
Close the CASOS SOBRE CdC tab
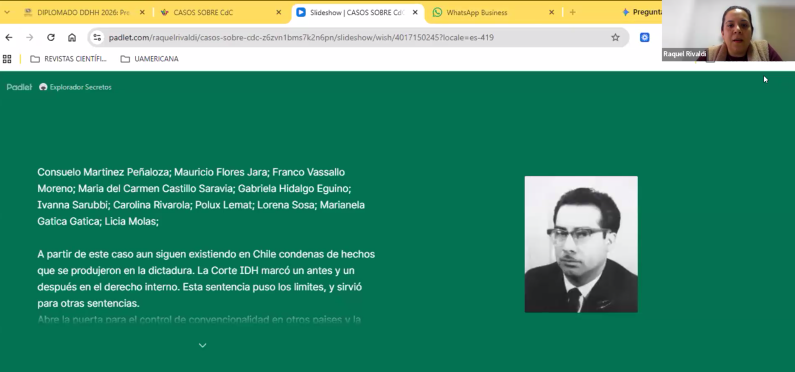[278, 13]
